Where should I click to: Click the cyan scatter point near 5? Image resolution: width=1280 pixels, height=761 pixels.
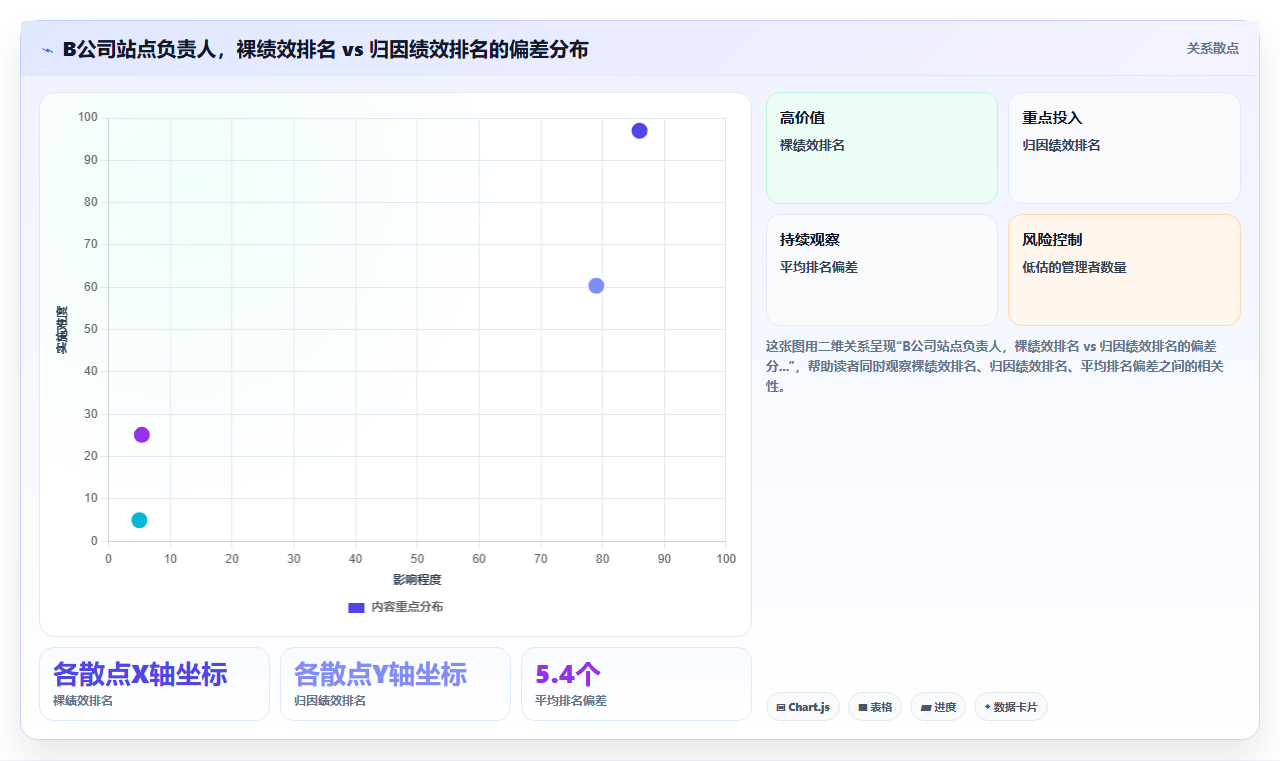[x=139, y=520]
